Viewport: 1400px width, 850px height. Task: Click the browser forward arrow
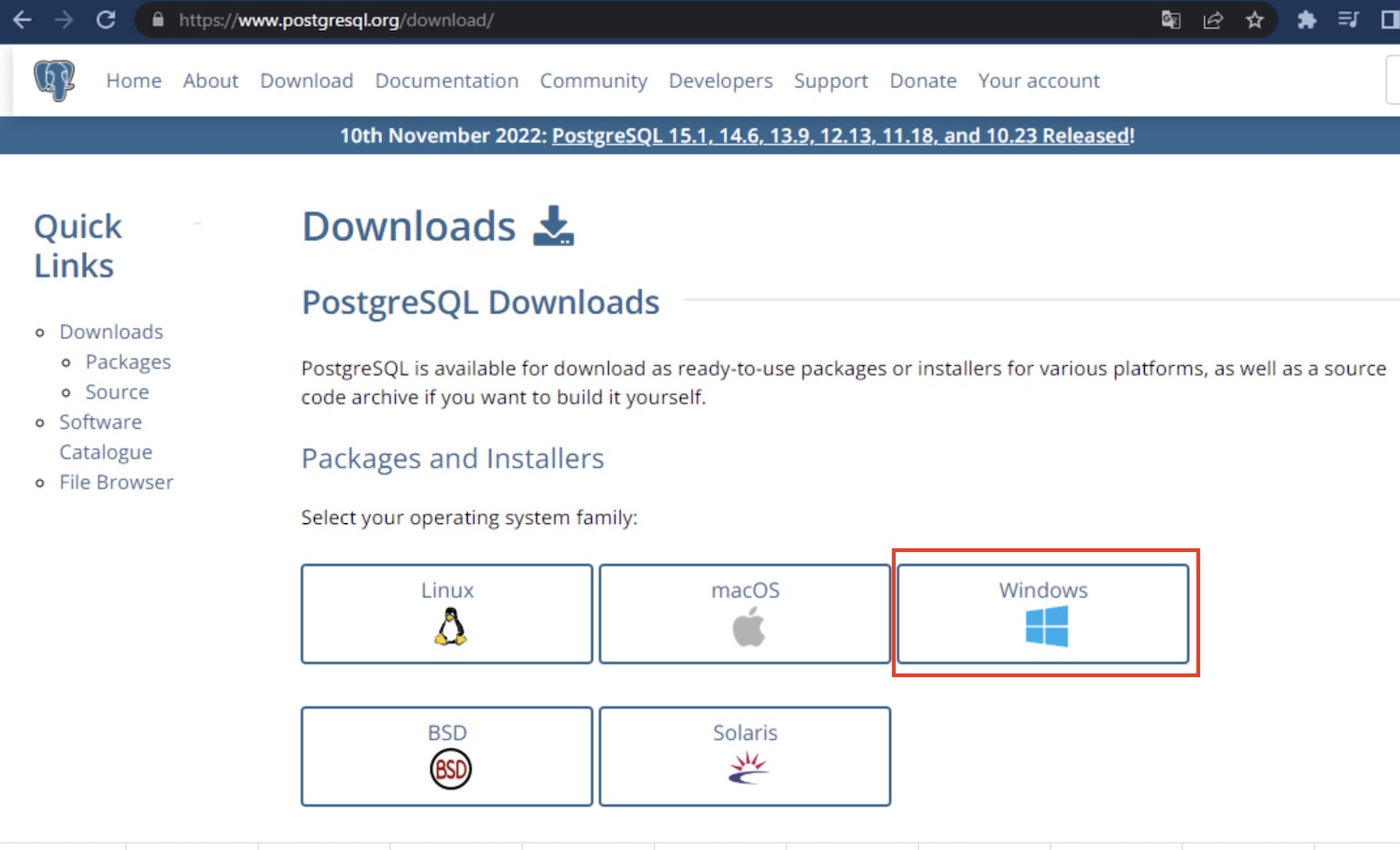pos(64,20)
